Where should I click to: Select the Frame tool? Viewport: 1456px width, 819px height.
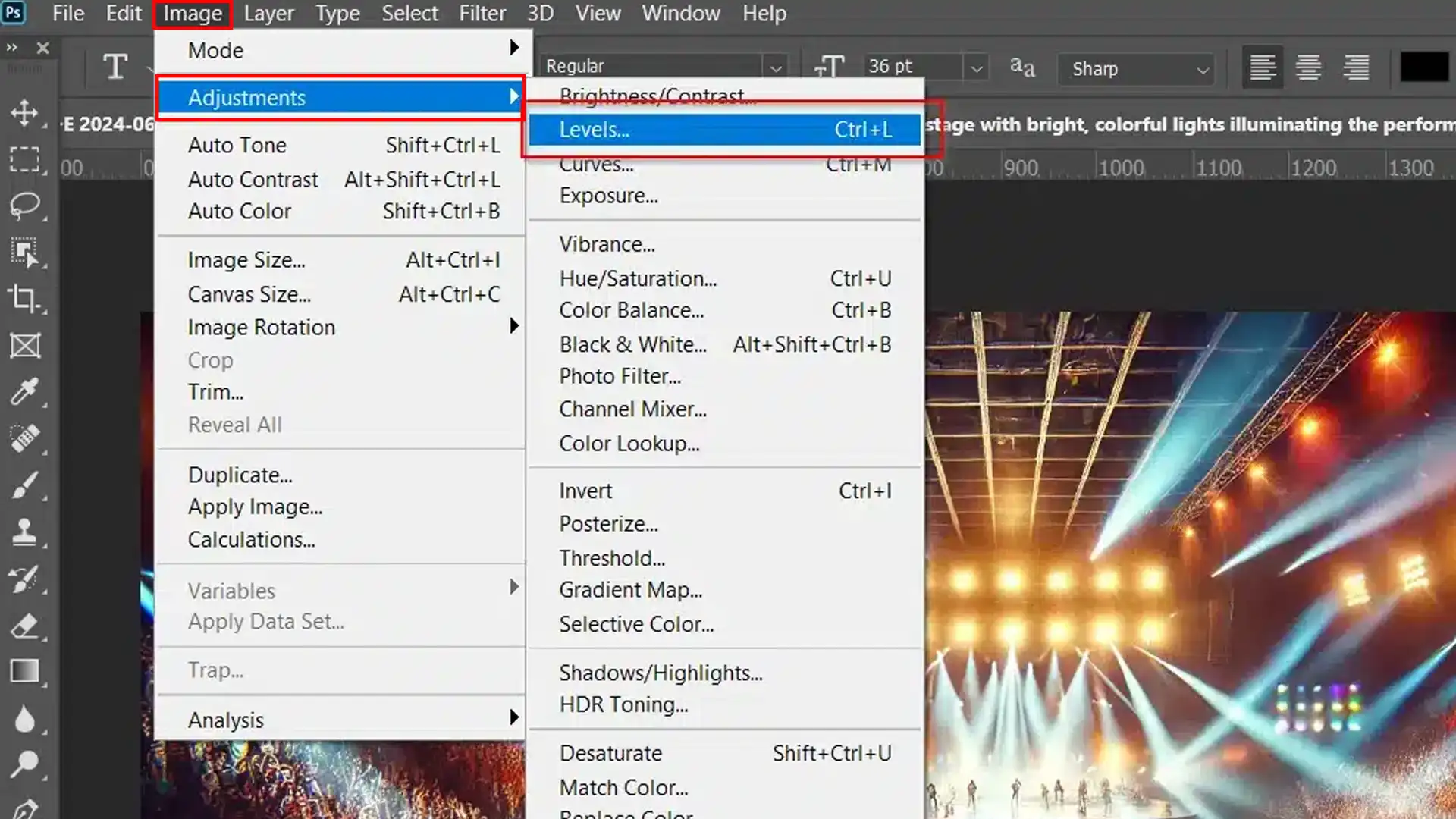(25, 347)
